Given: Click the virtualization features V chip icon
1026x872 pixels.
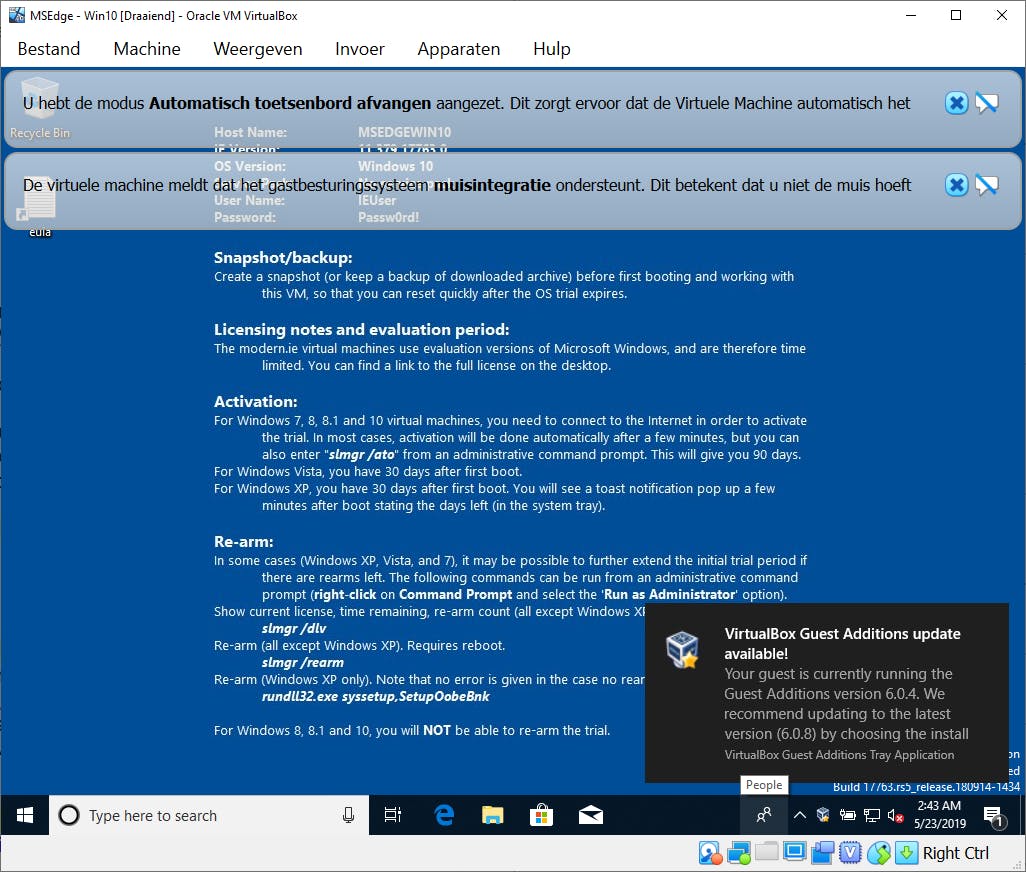Looking at the screenshot, I should coord(850,852).
